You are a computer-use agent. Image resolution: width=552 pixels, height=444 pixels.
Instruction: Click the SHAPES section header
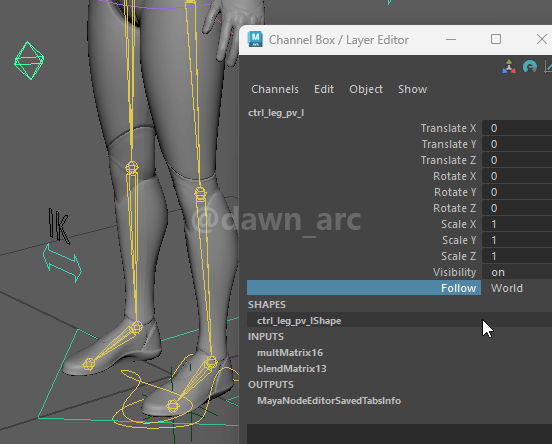[266, 305]
